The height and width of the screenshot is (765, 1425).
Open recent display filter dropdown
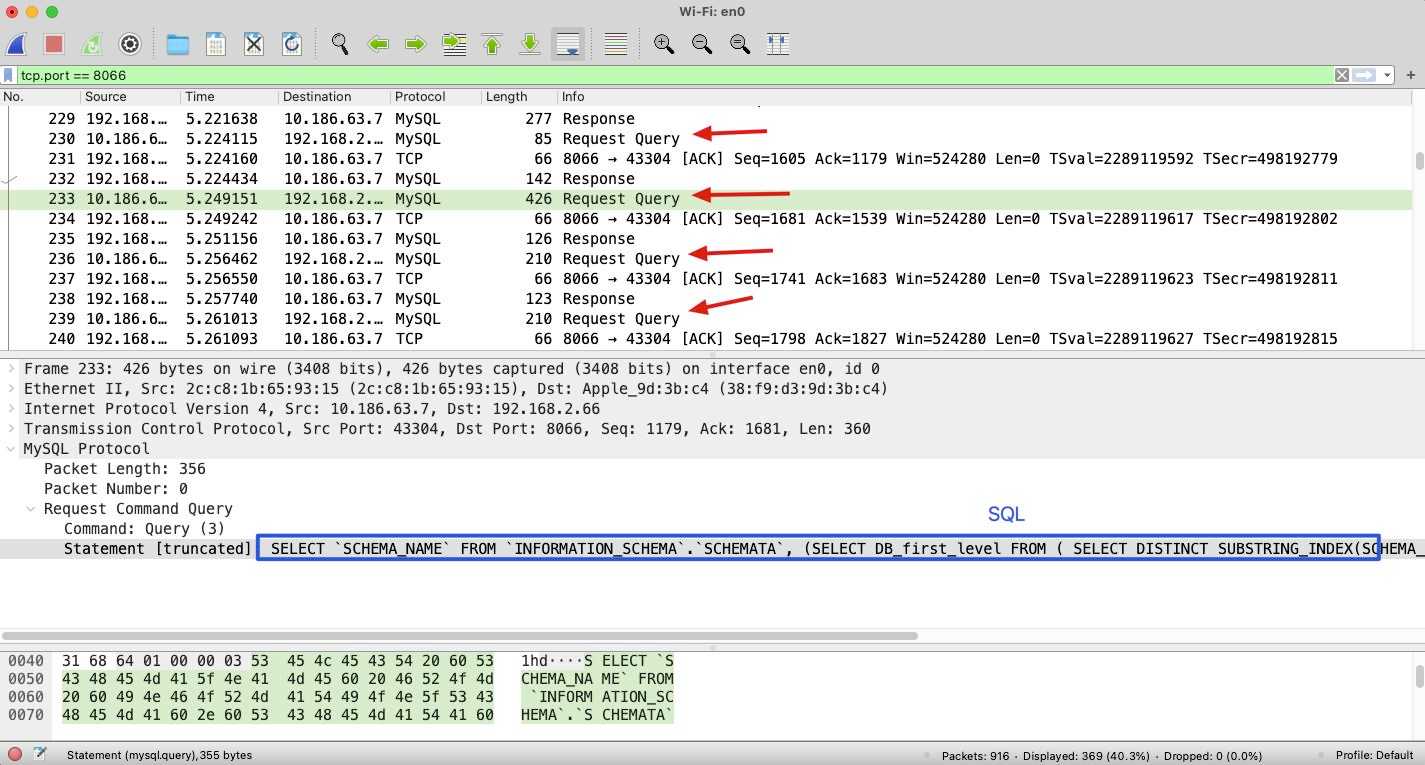click(x=1388, y=75)
